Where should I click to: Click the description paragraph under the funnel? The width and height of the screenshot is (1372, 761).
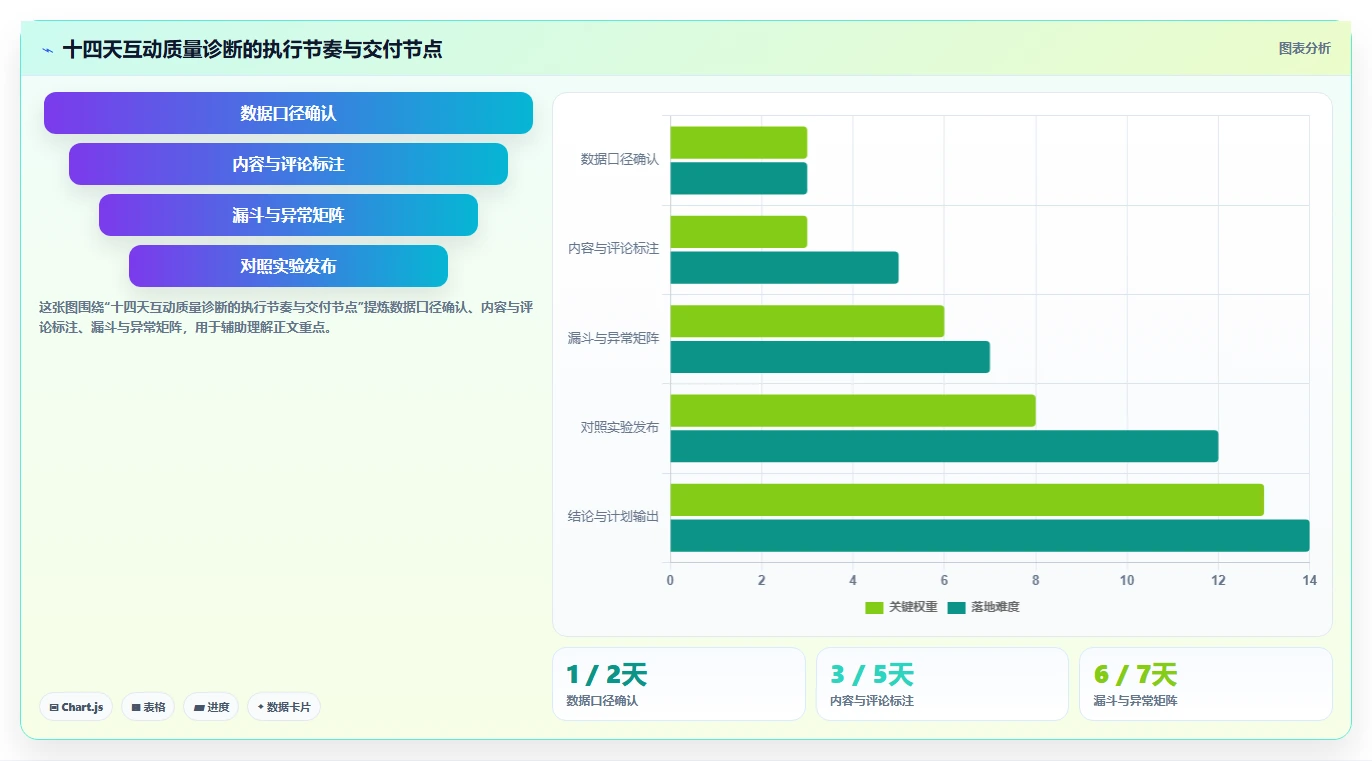286,317
